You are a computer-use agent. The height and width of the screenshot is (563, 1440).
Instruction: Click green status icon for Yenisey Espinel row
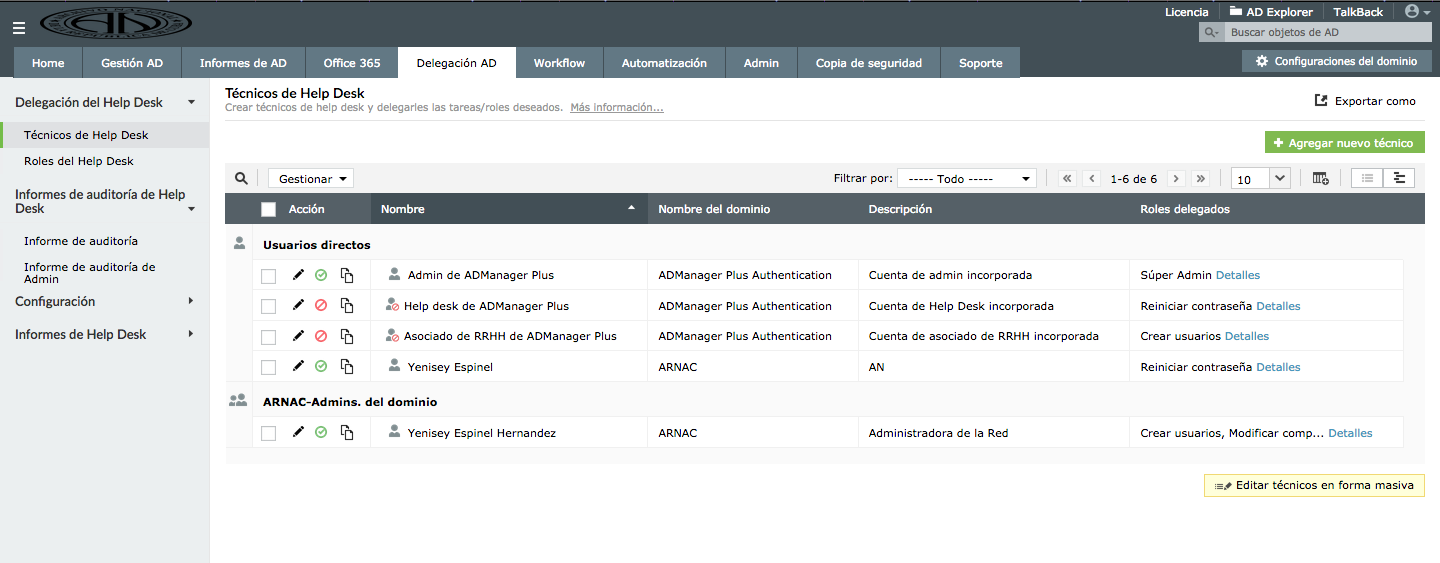pos(321,366)
